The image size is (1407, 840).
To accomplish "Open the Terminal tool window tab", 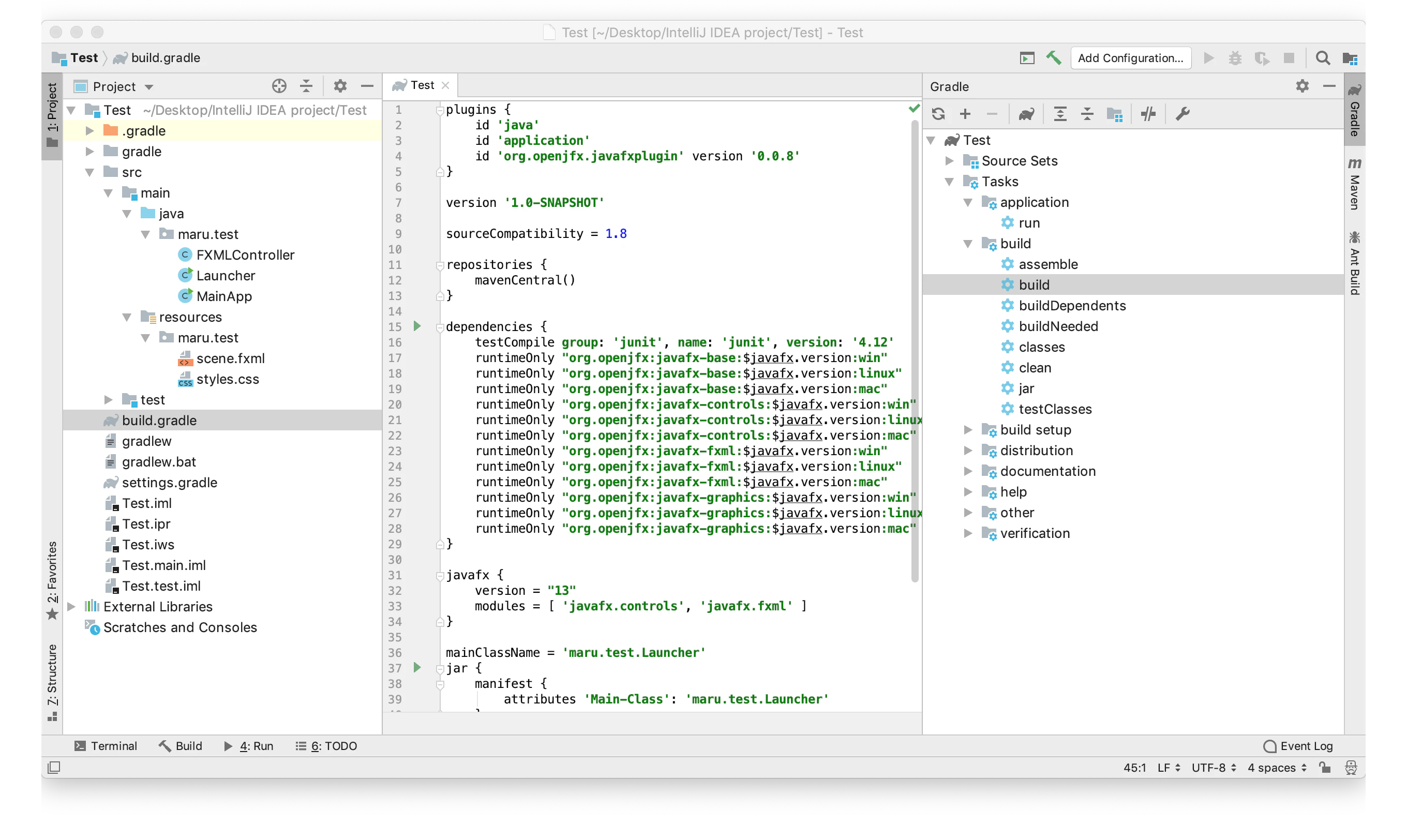I will [106, 746].
